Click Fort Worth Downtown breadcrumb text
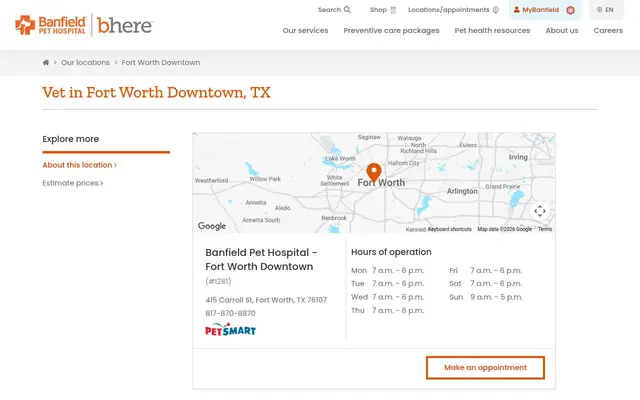Viewport: 640px width, 400px height. (161, 62)
